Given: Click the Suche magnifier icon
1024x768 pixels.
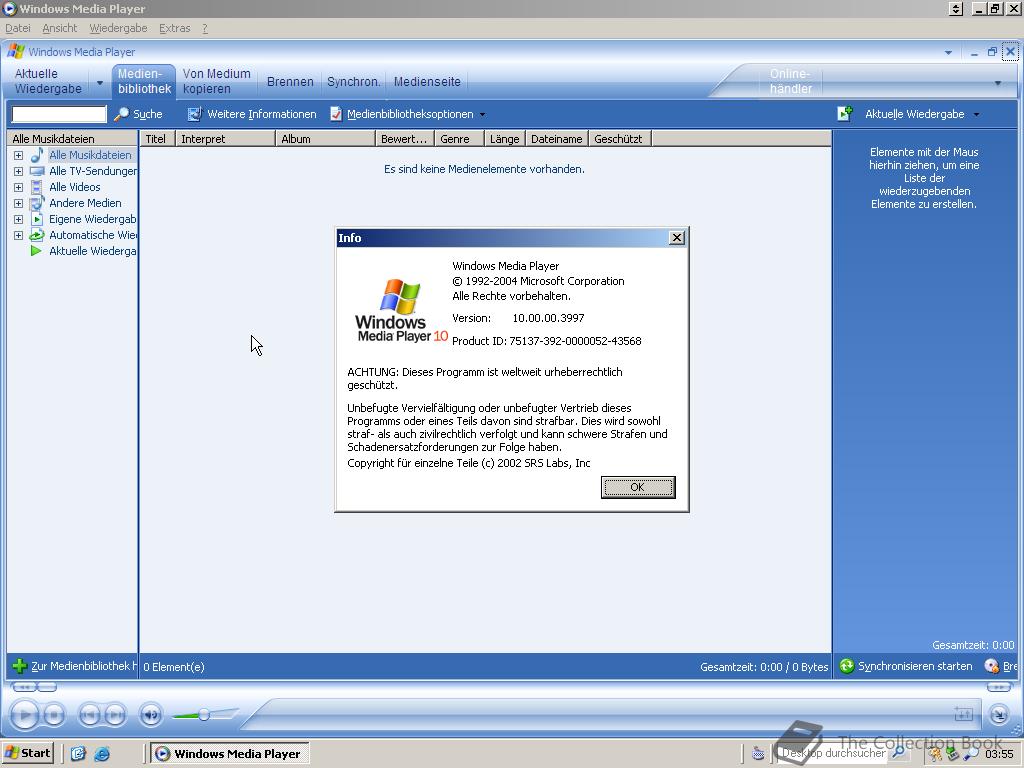Looking at the screenshot, I should [x=121, y=114].
